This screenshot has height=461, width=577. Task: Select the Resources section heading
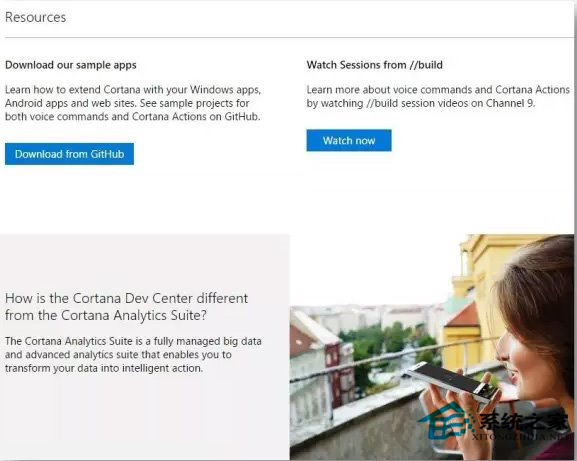point(35,17)
